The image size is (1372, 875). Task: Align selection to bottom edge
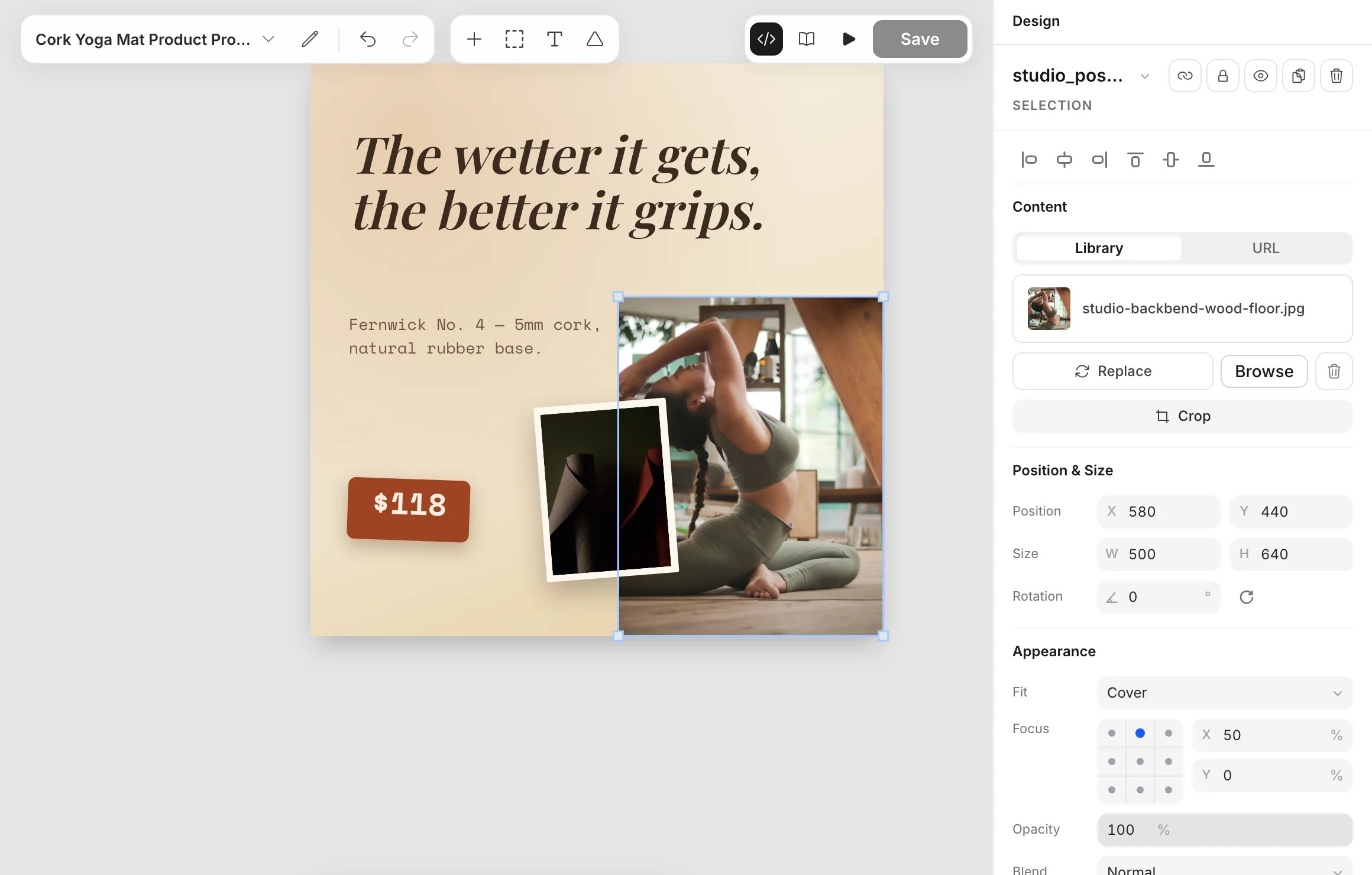point(1206,160)
